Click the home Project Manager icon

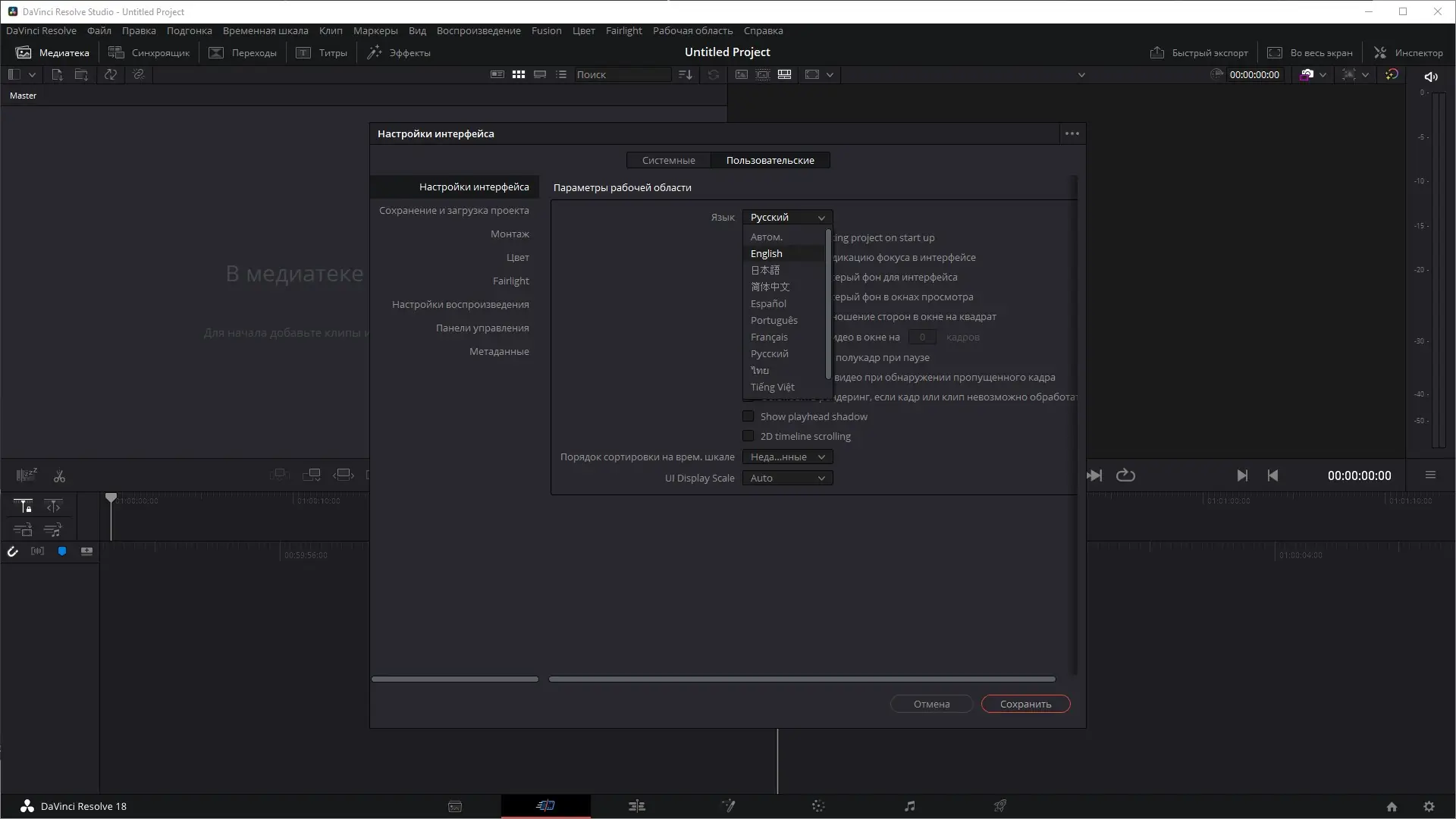tap(1392, 807)
